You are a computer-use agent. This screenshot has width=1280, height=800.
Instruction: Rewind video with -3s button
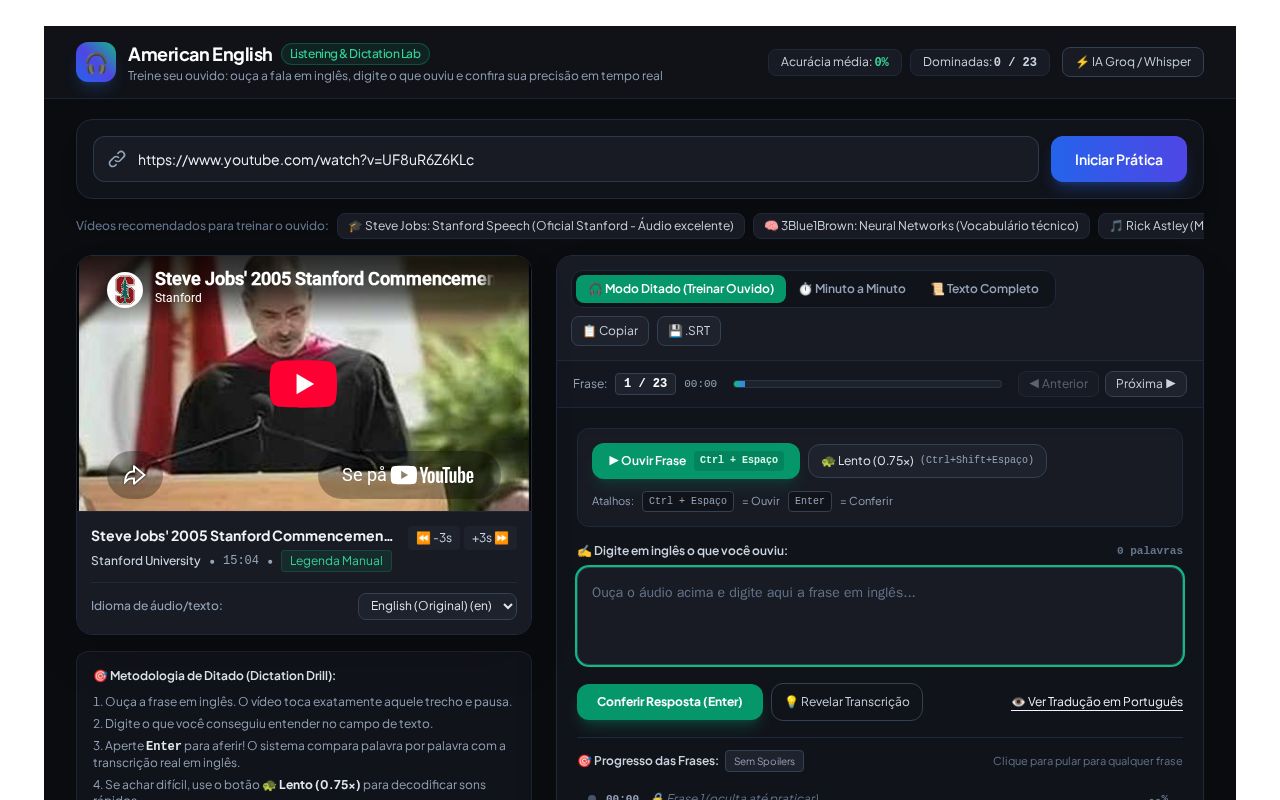434,538
